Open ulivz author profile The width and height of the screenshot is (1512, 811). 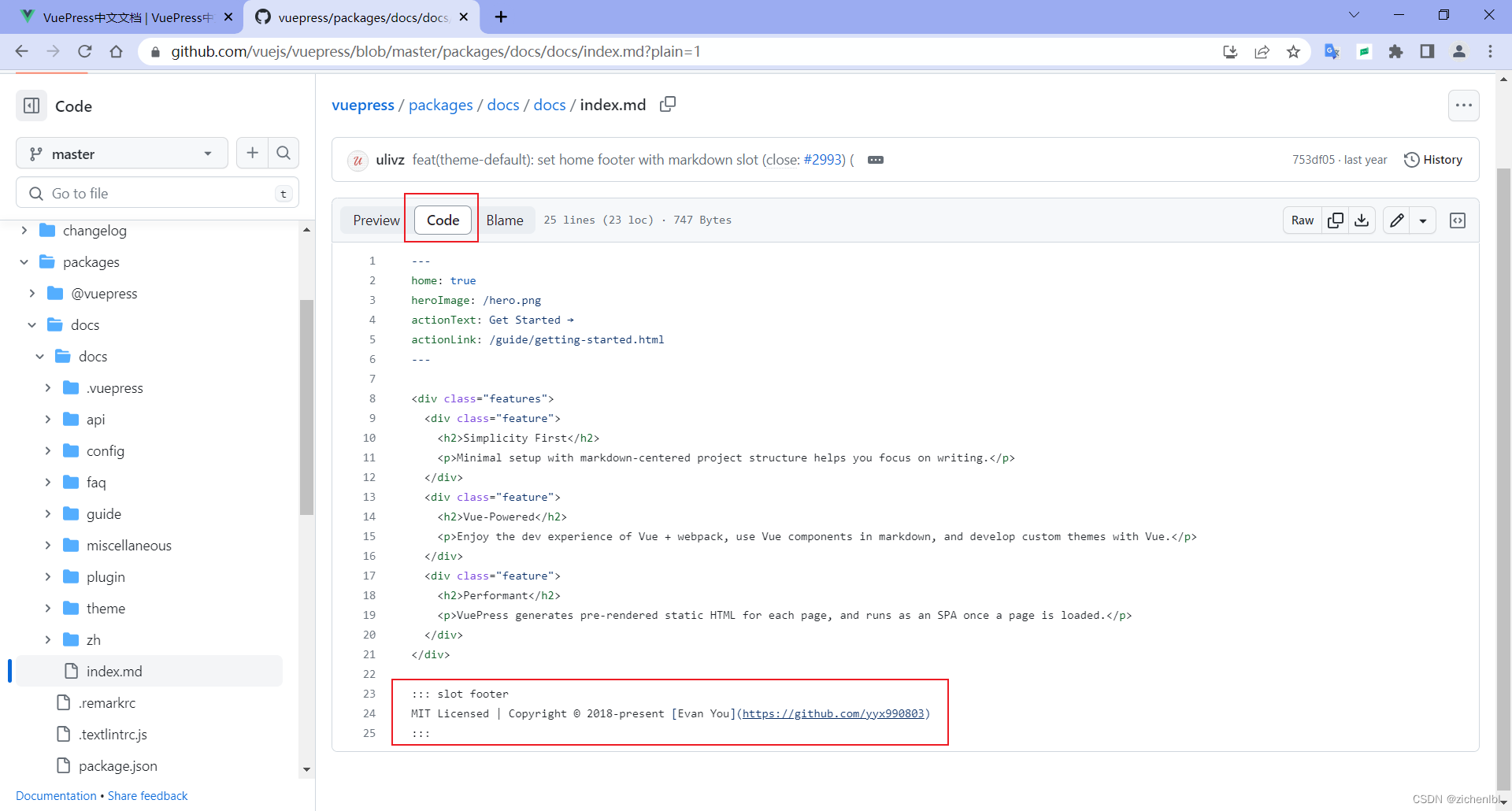click(x=390, y=160)
